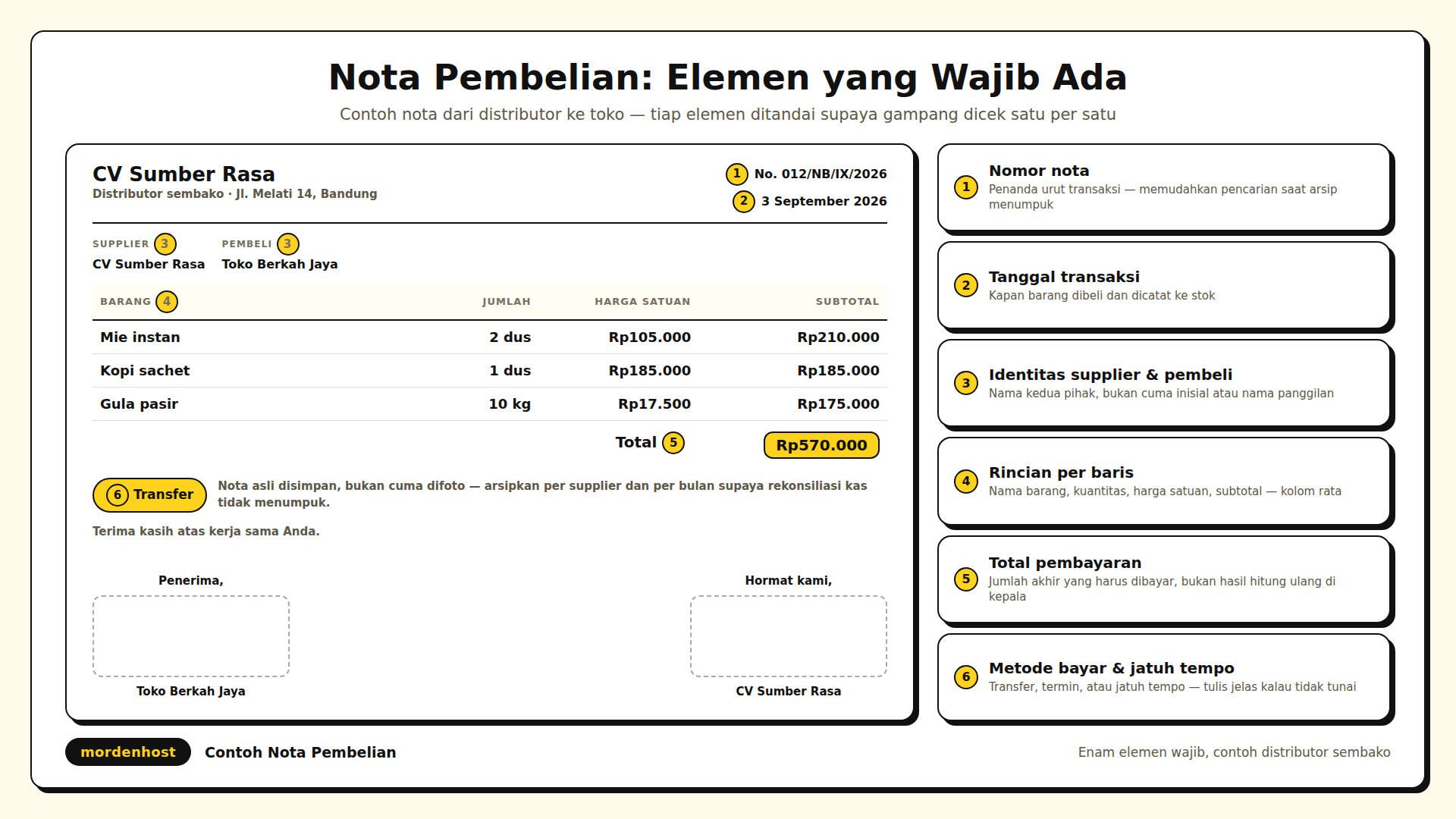Click badge 5 next to Total label
The width and height of the screenshot is (1456, 819).
point(673,443)
